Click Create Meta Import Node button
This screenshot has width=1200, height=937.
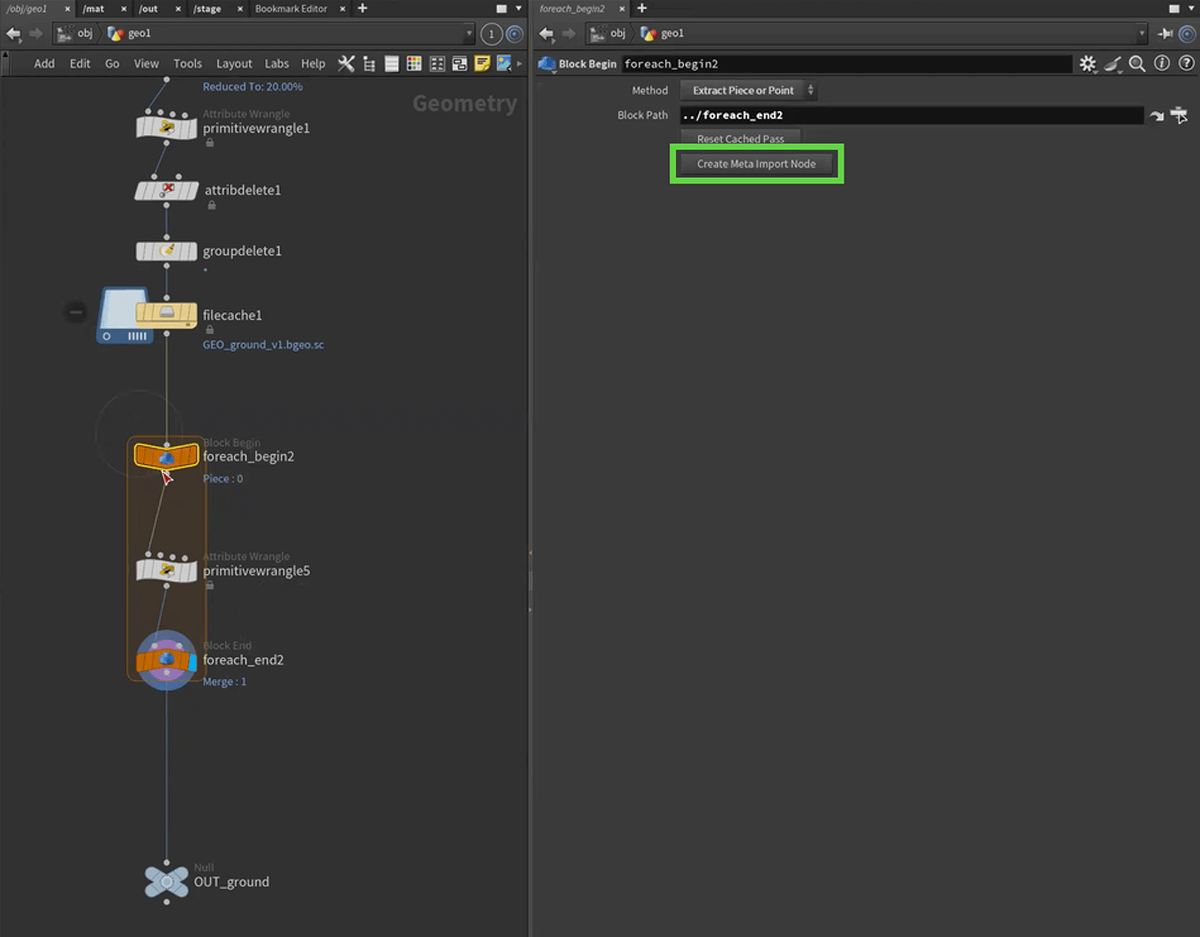pos(756,164)
